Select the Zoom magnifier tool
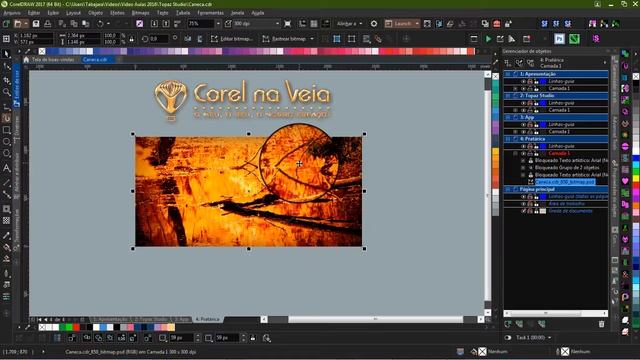The height and width of the screenshot is (360, 640). pos(6,93)
